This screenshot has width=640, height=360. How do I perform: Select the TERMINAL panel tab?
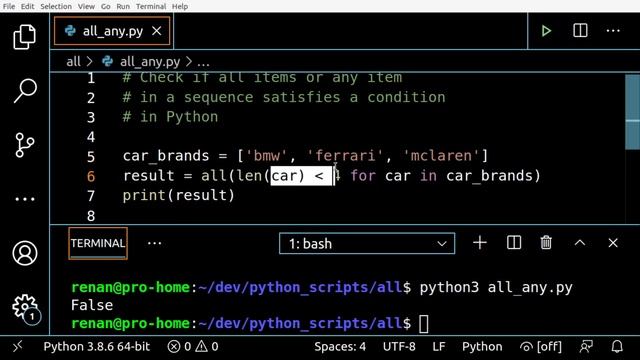(98, 243)
